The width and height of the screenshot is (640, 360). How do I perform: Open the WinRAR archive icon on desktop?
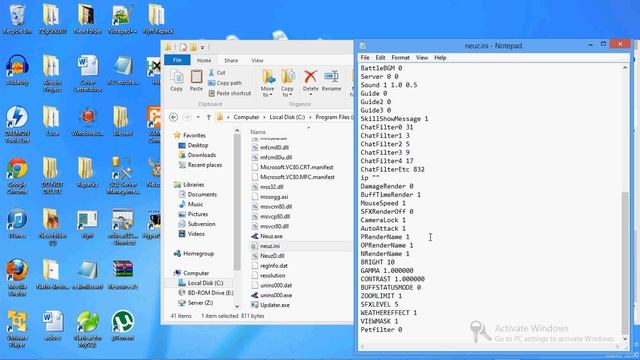tap(122, 275)
